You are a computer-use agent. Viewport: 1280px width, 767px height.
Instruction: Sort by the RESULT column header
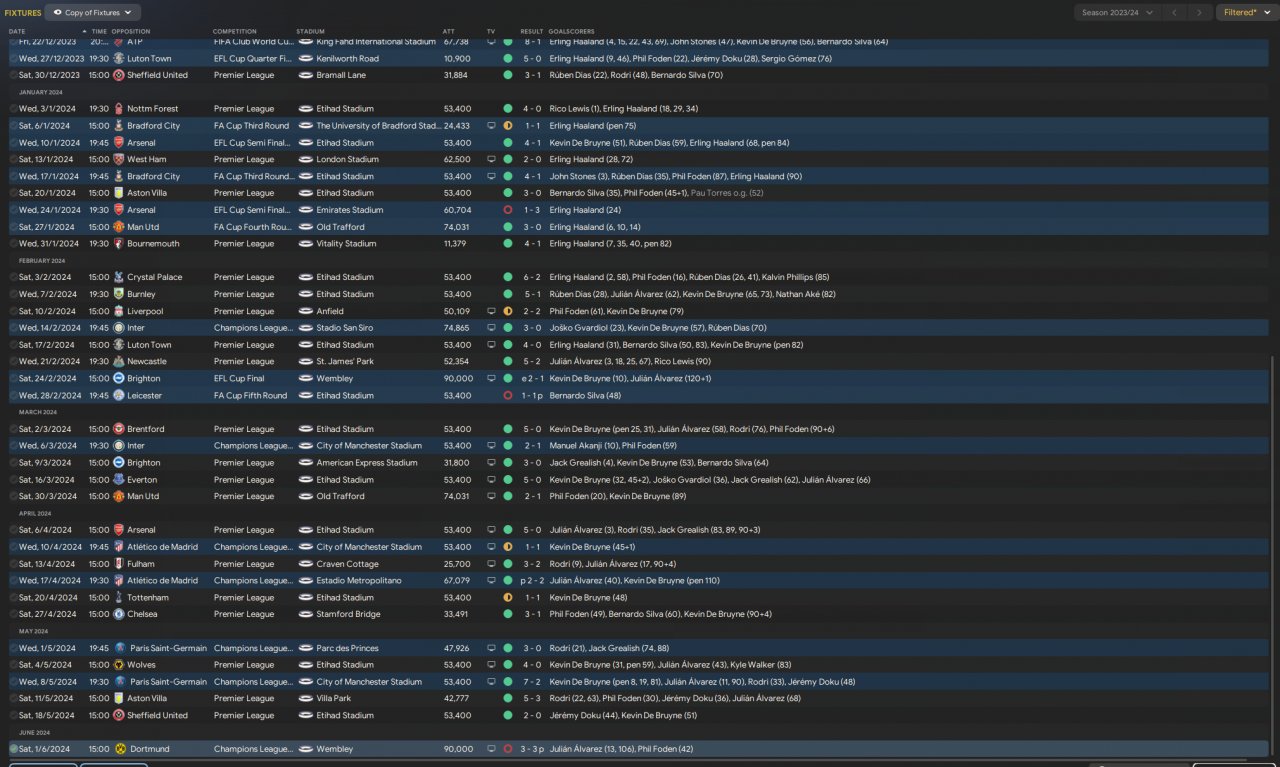click(532, 32)
